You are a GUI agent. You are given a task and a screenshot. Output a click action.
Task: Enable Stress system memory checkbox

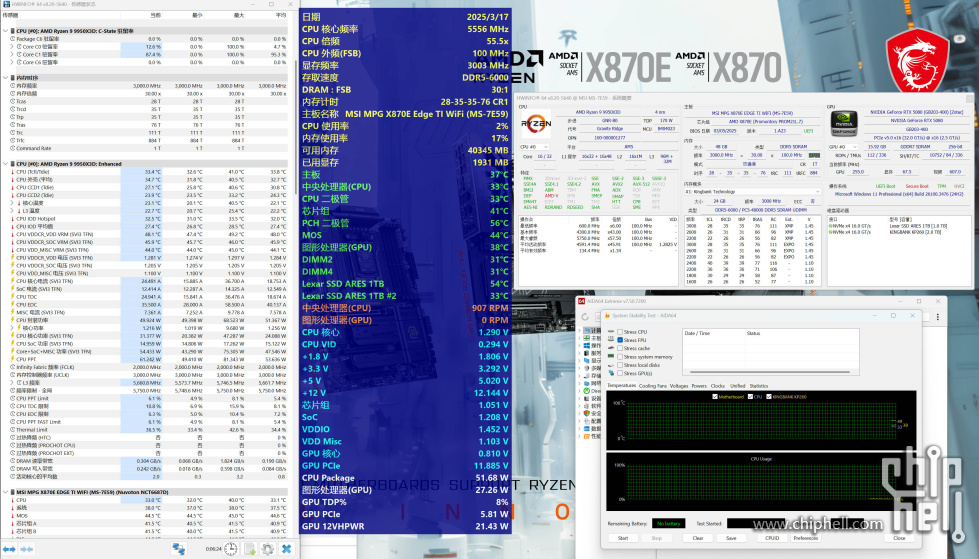click(620, 357)
